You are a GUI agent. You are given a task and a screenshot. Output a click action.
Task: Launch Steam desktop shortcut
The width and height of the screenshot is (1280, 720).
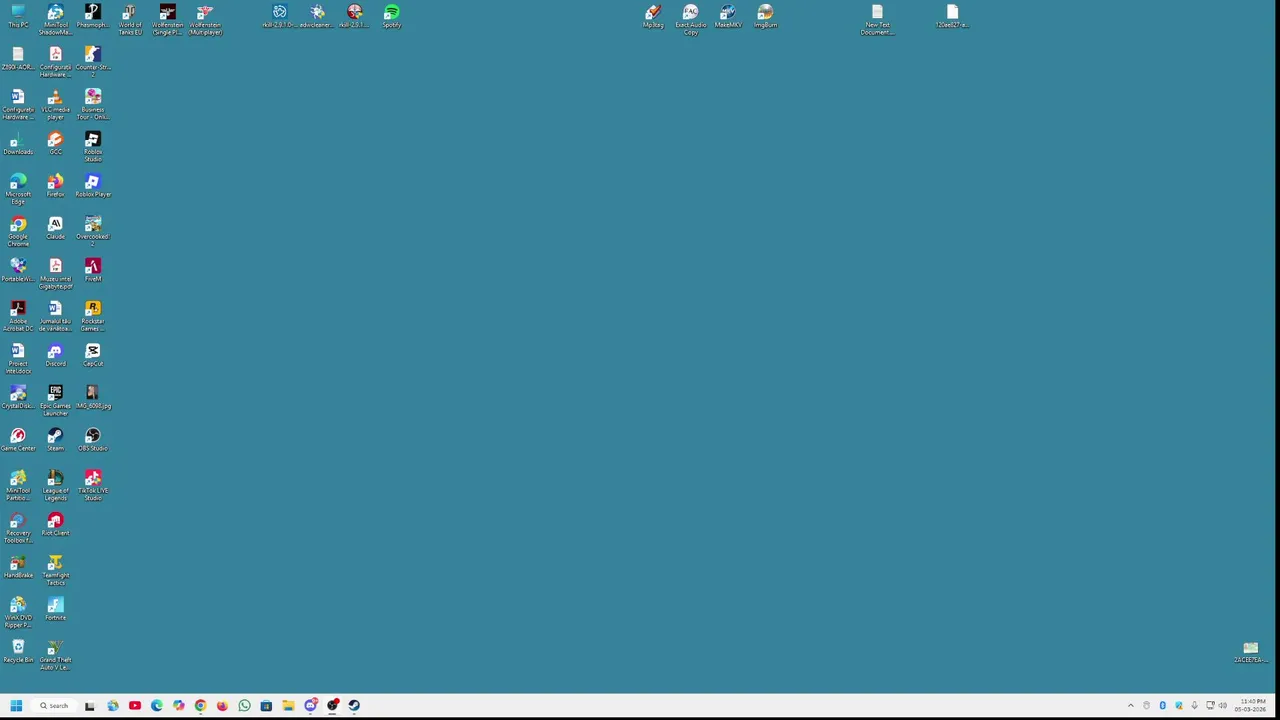click(x=55, y=439)
